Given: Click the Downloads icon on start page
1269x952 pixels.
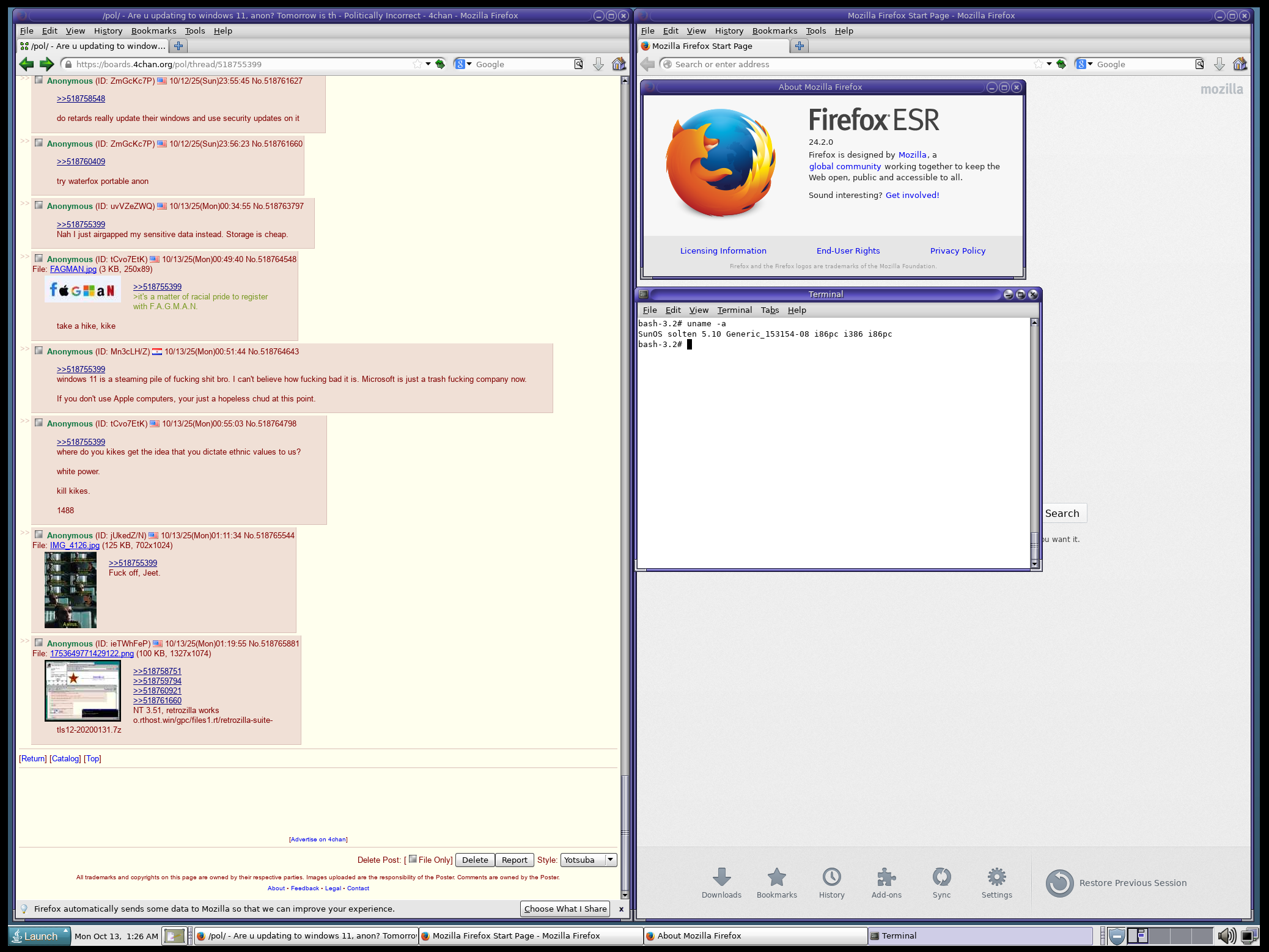Looking at the screenshot, I should tap(721, 877).
